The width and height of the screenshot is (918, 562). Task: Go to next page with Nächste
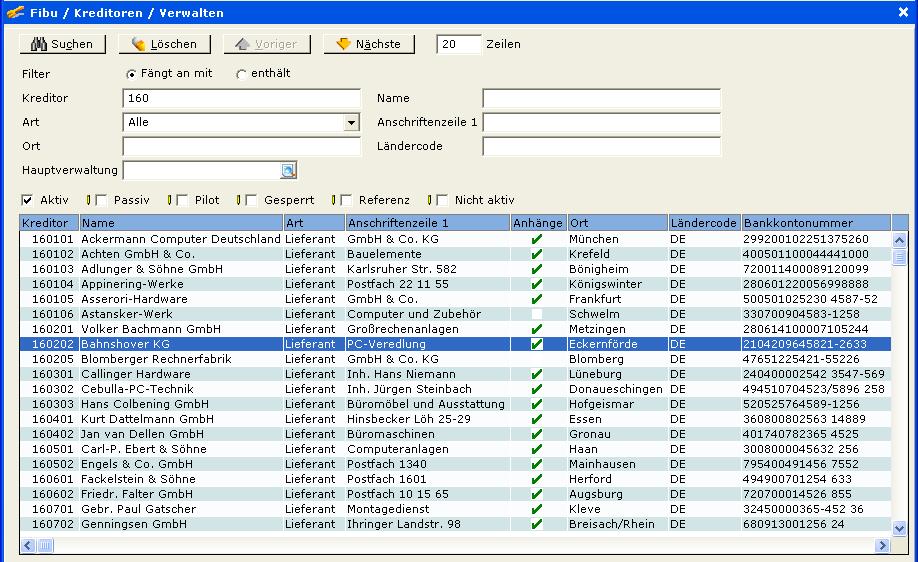pos(369,44)
